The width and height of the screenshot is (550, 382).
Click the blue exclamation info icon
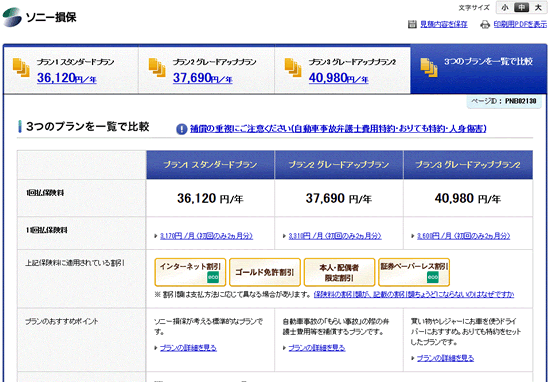click(181, 129)
